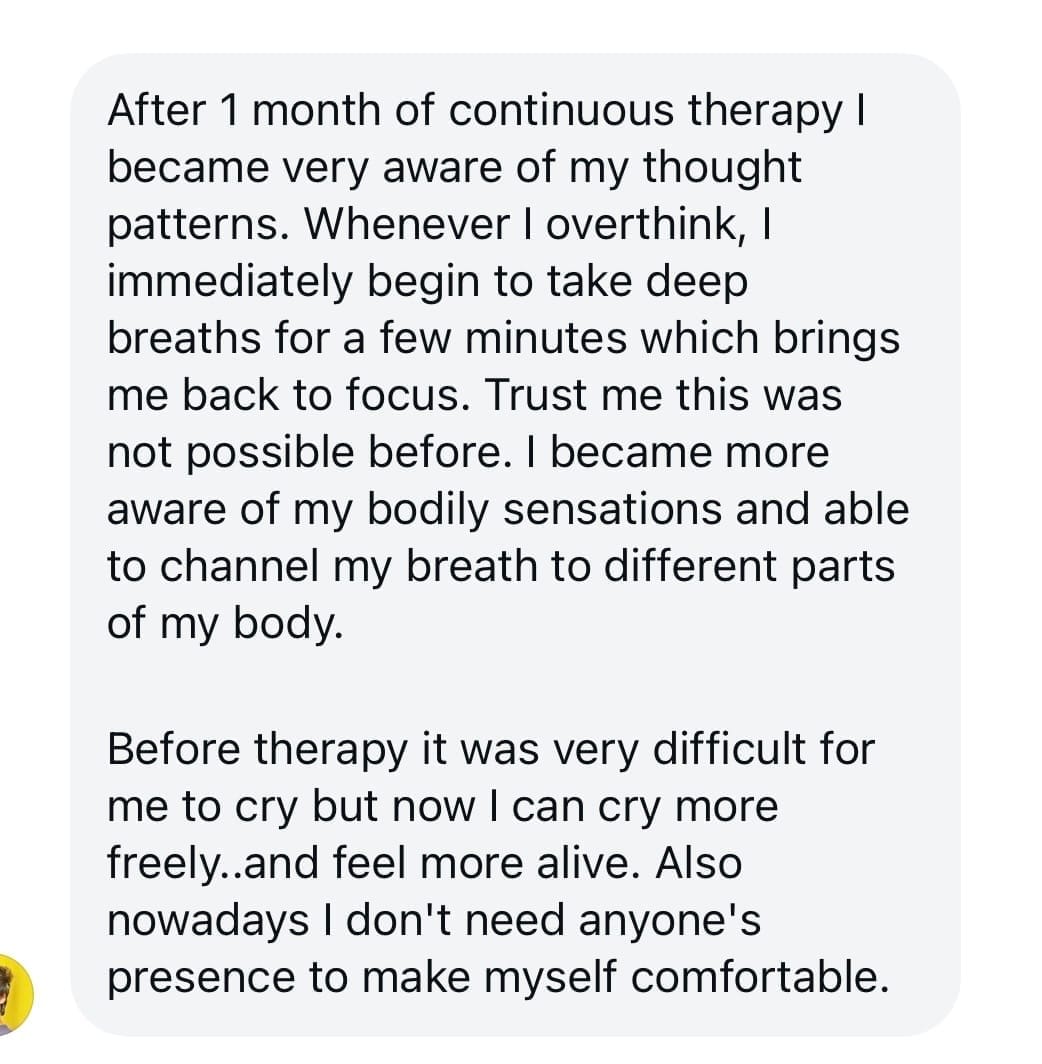
Task: Click the words 'bodily sensations'
Action: pyautogui.click(x=546, y=510)
